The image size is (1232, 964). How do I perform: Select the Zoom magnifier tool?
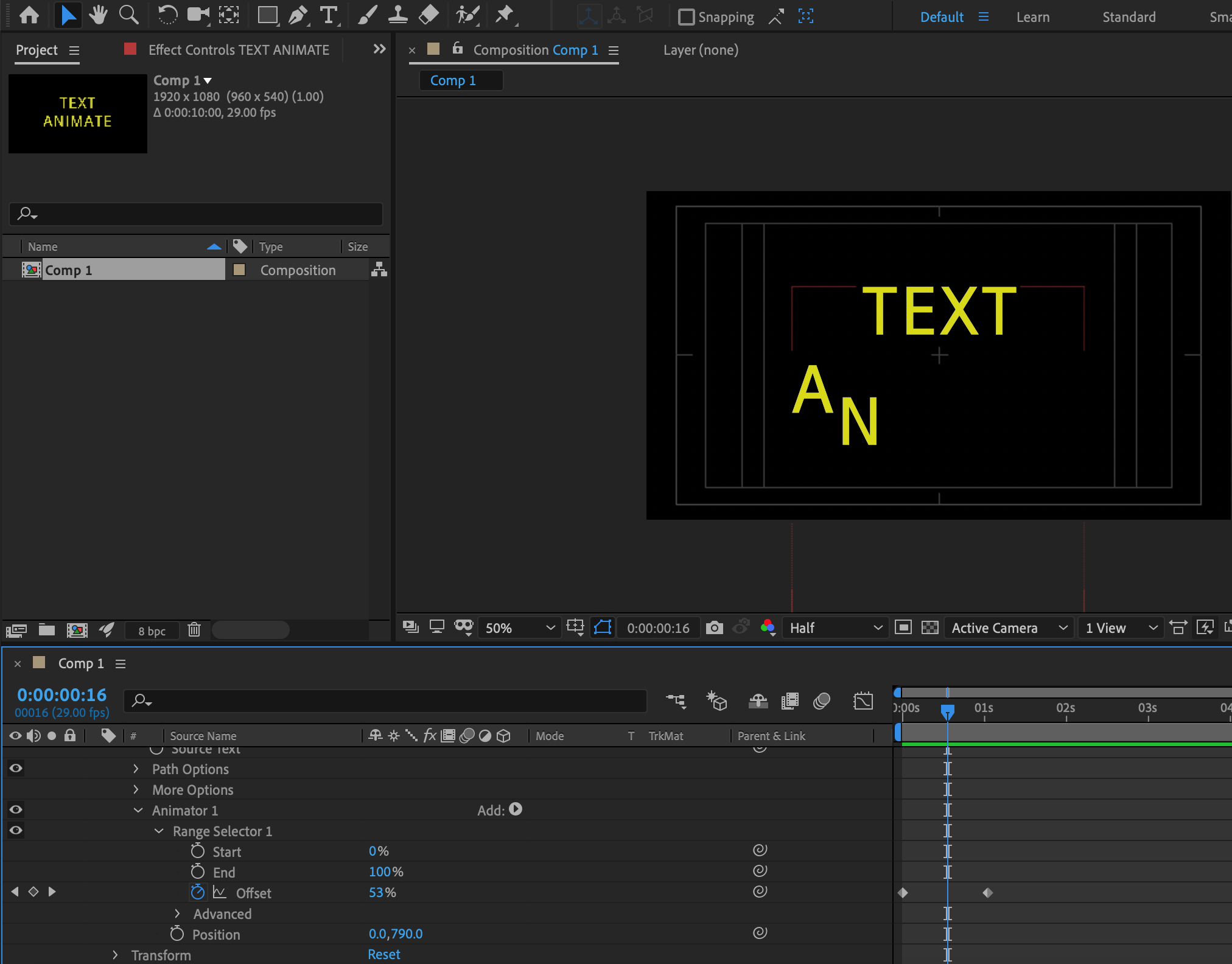[128, 15]
